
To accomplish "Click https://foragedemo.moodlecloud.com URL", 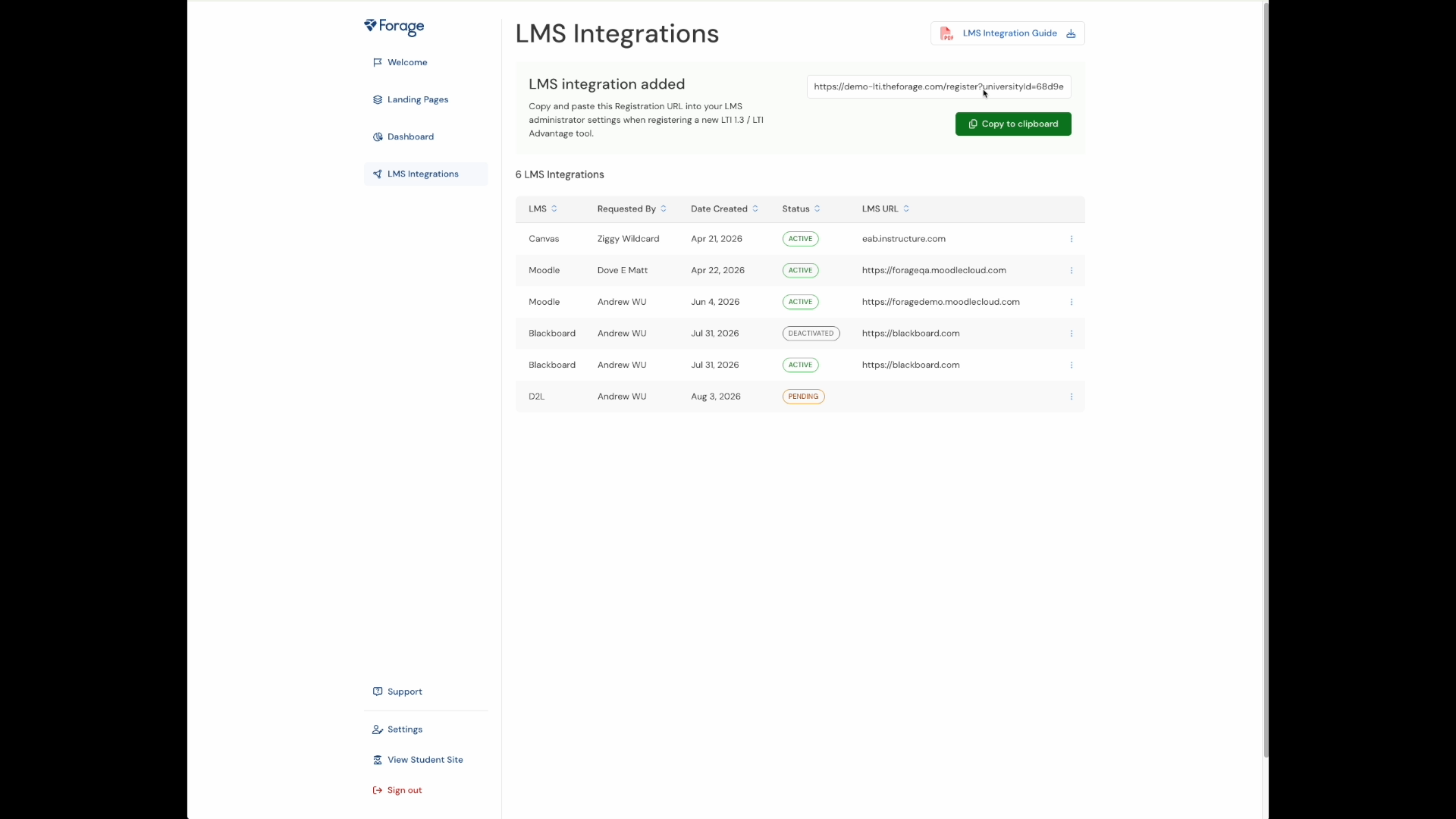I will click(940, 302).
